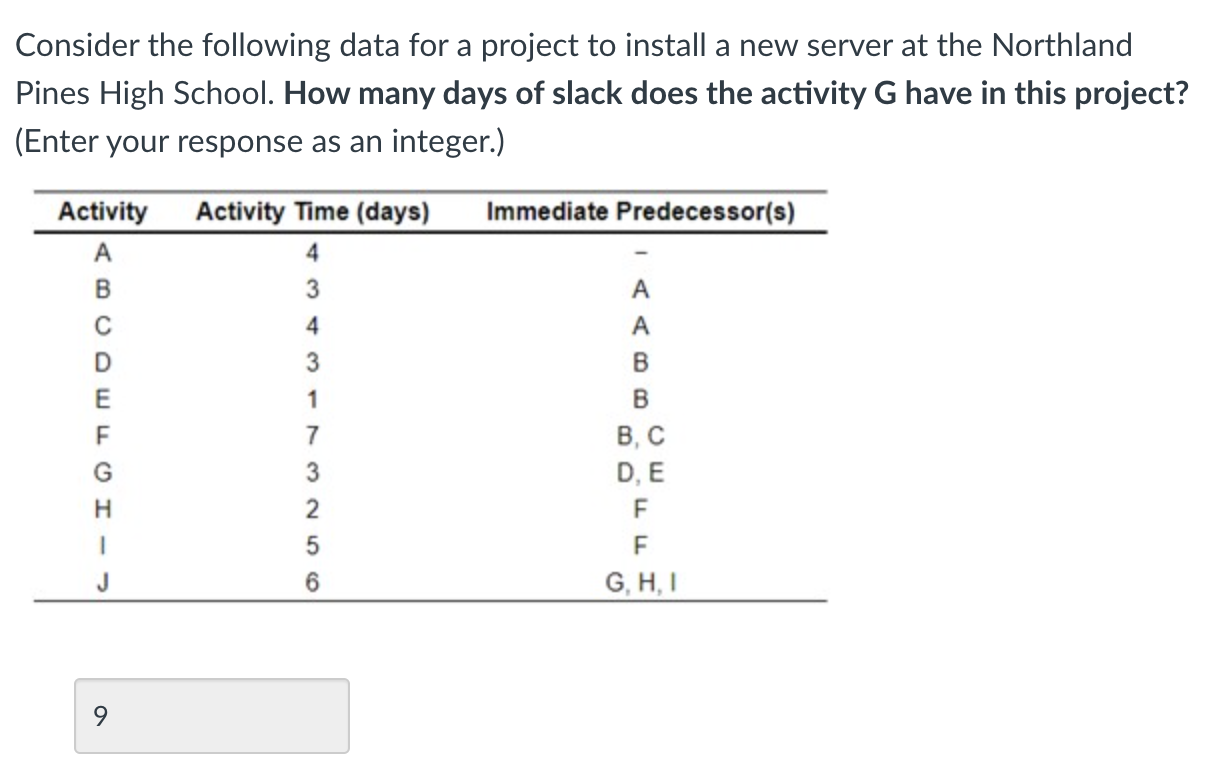The width and height of the screenshot is (1212, 782).
Task: Select activity D row
Action: (102, 360)
